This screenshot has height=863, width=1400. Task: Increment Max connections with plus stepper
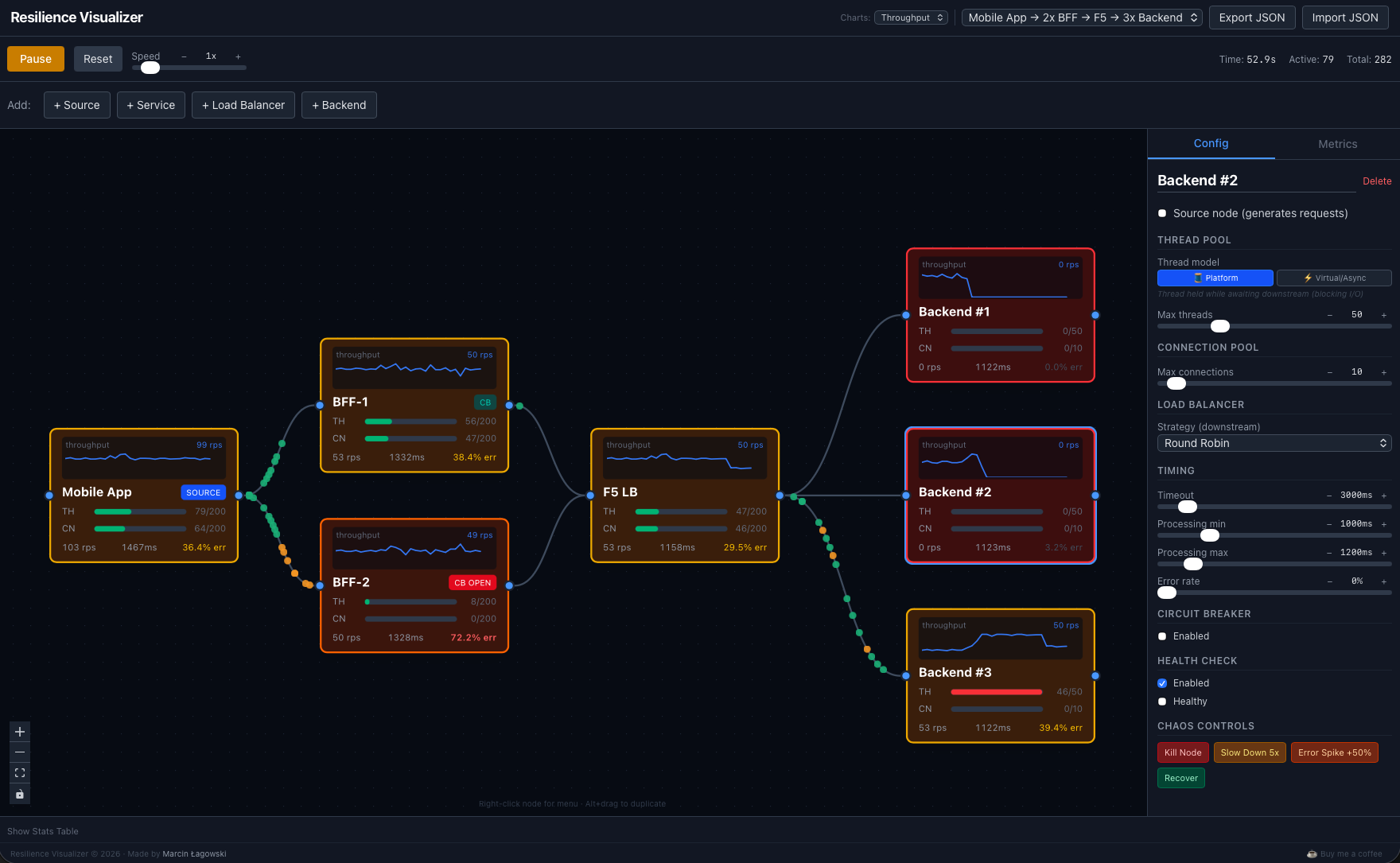click(1384, 371)
